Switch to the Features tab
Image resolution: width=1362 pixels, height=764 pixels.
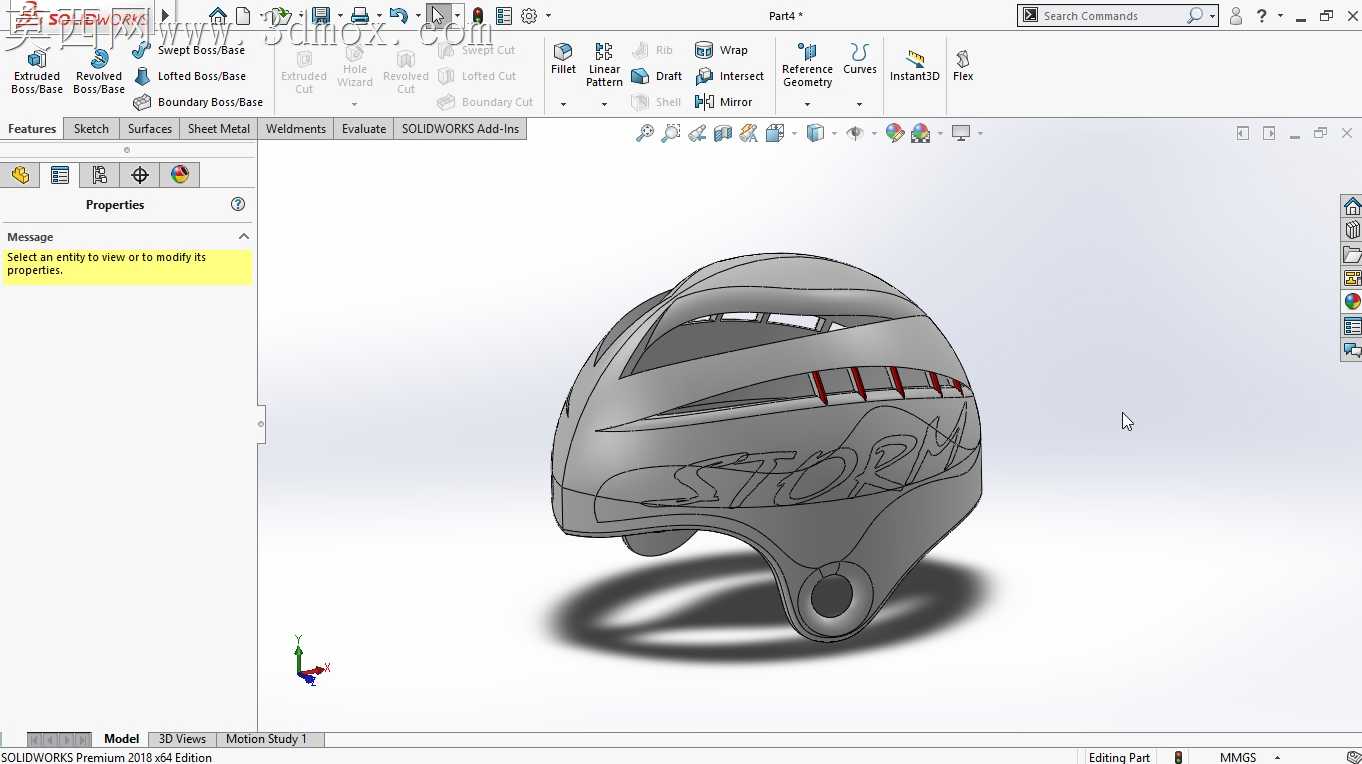[x=32, y=129]
